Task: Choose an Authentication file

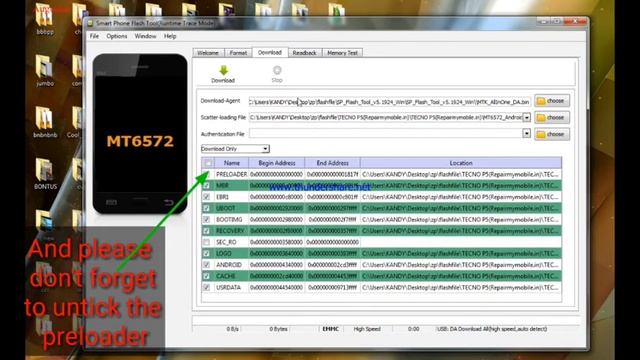Action: (551, 134)
